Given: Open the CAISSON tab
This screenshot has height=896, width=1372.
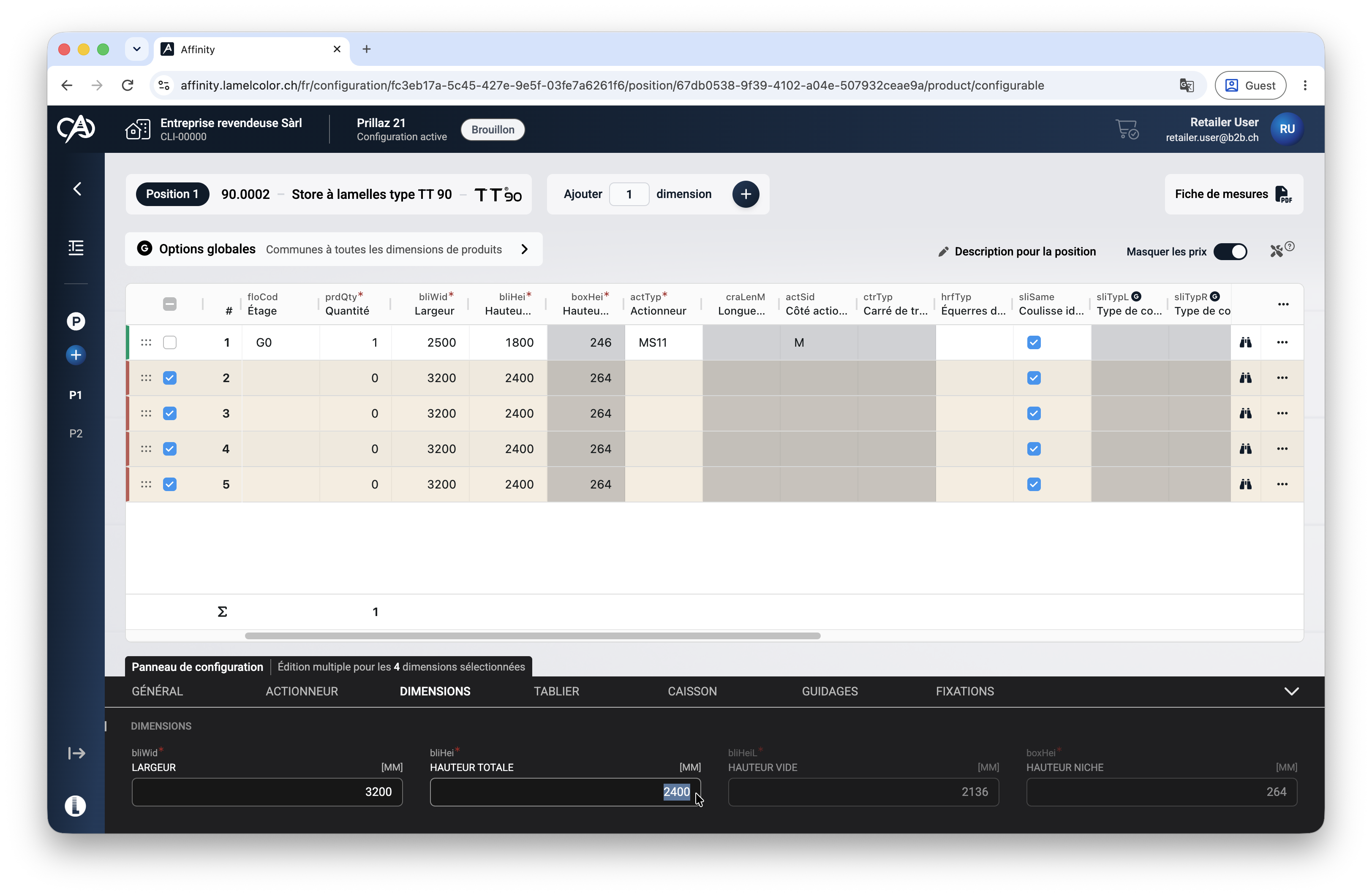Looking at the screenshot, I should pos(692,692).
